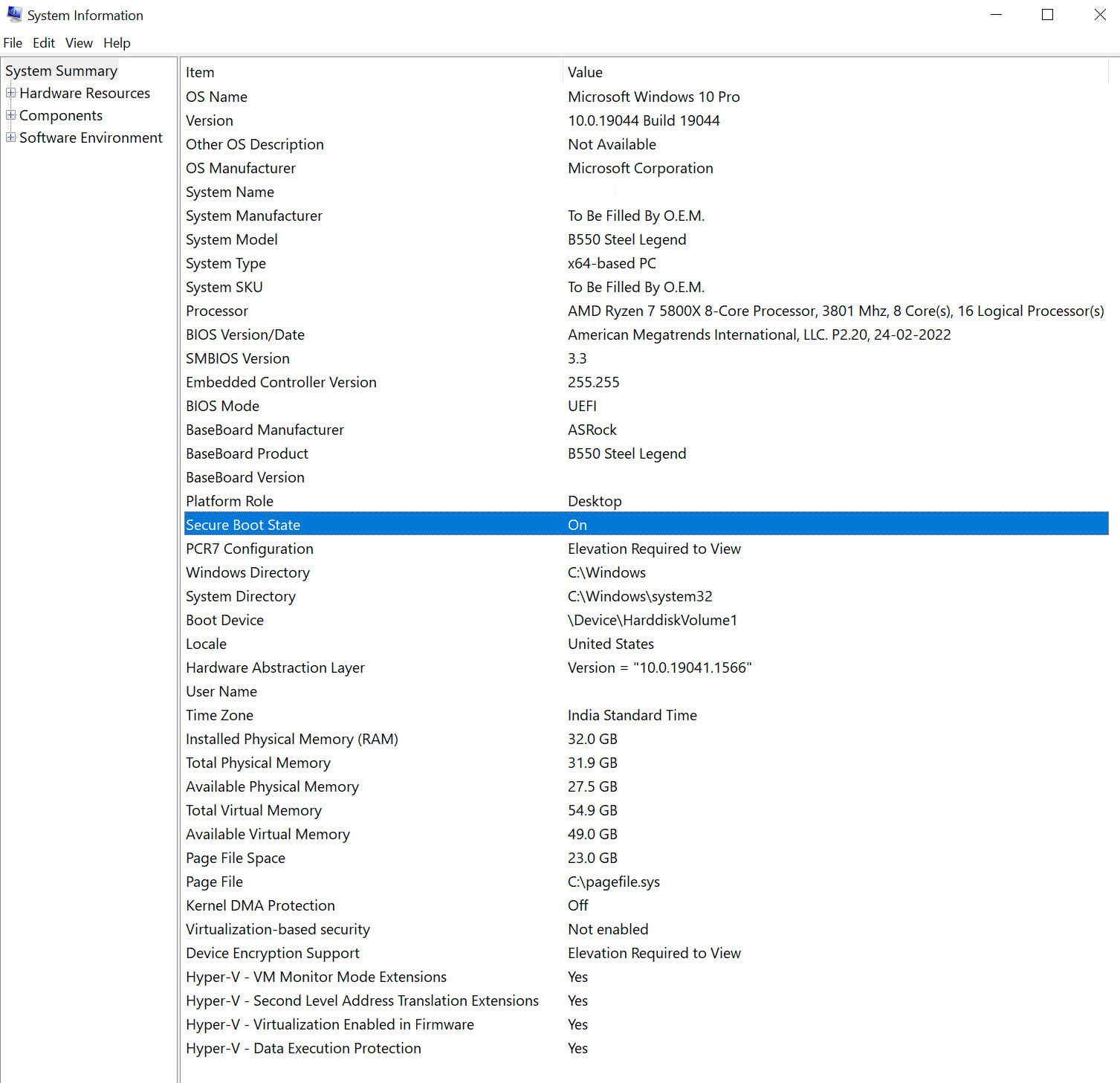Close the System Information window
Screen dimensions: 1120x1083
click(1100, 15)
